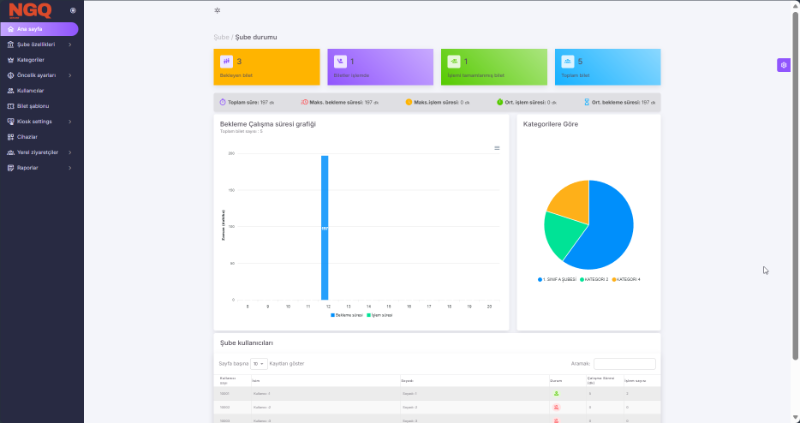Click the Bekleyen bilet card icon

[x=227, y=61]
